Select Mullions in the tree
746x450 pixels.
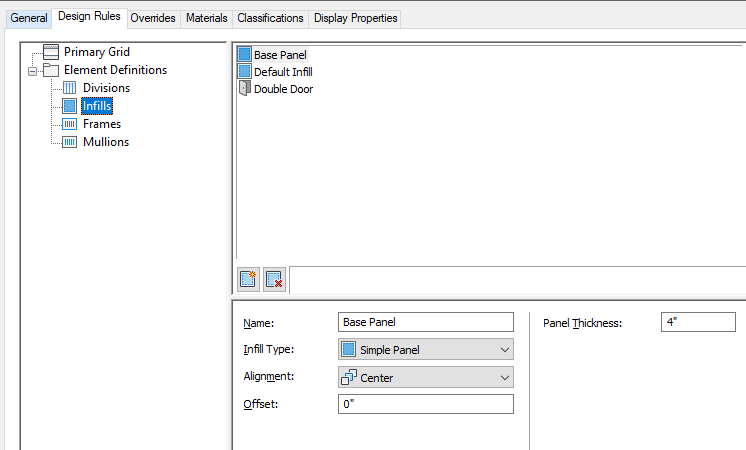point(106,142)
